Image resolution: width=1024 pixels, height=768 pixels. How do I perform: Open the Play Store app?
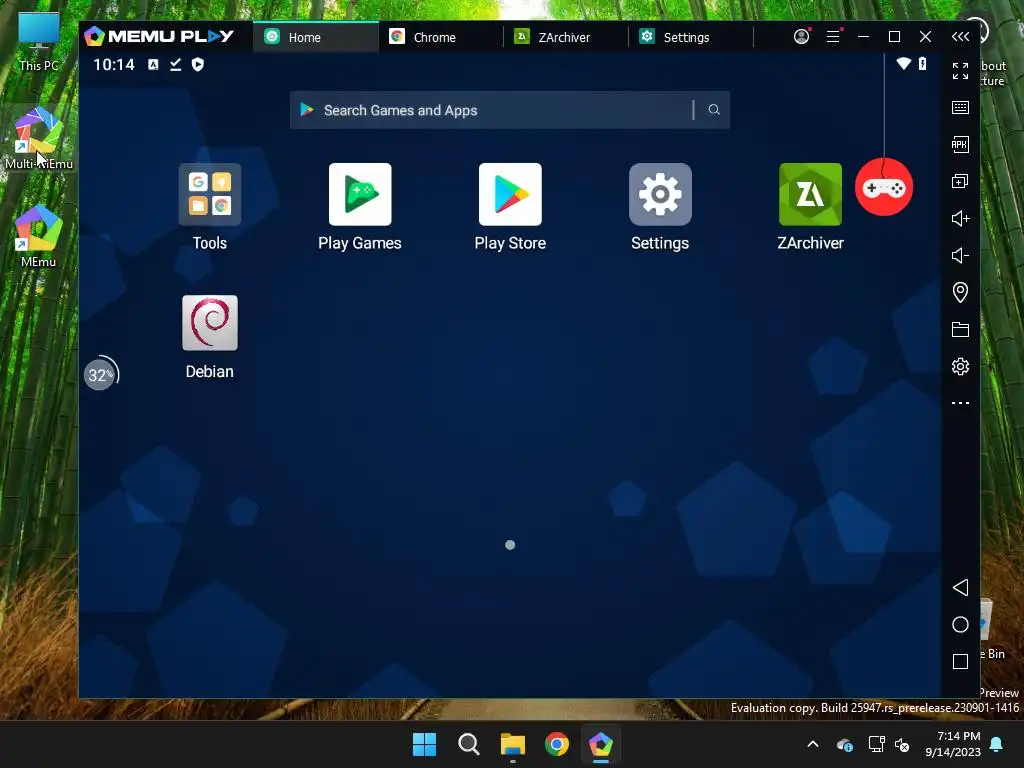click(510, 195)
